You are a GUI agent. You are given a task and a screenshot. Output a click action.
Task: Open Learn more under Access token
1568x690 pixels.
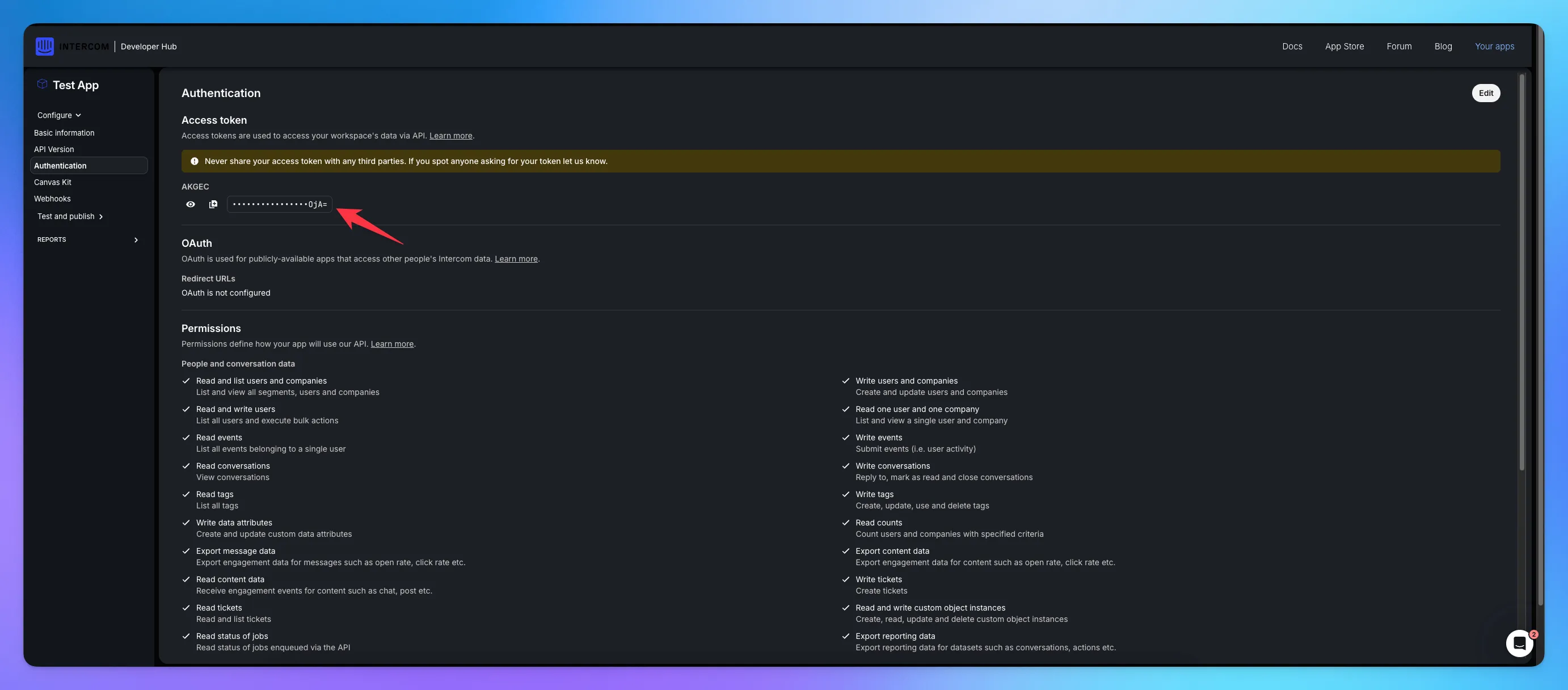pyautogui.click(x=450, y=136)
